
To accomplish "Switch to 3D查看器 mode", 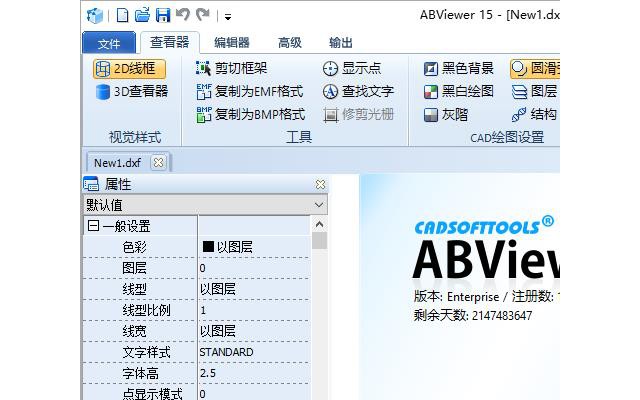I will point(131,91).
